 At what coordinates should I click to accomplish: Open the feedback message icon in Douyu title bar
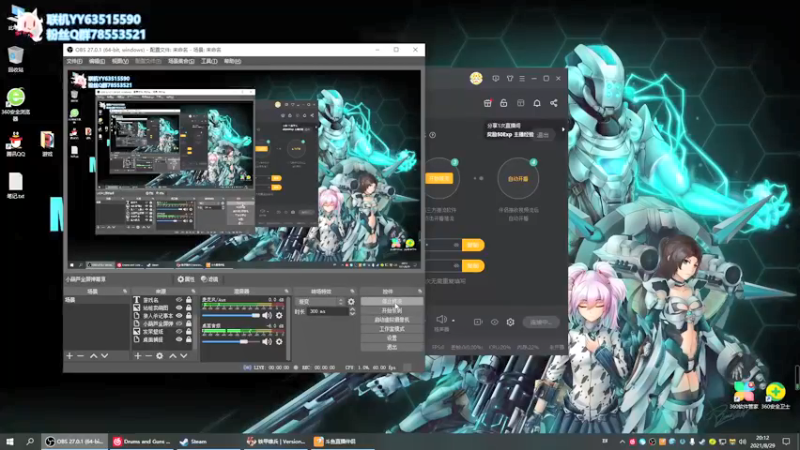tap(495, 79)
